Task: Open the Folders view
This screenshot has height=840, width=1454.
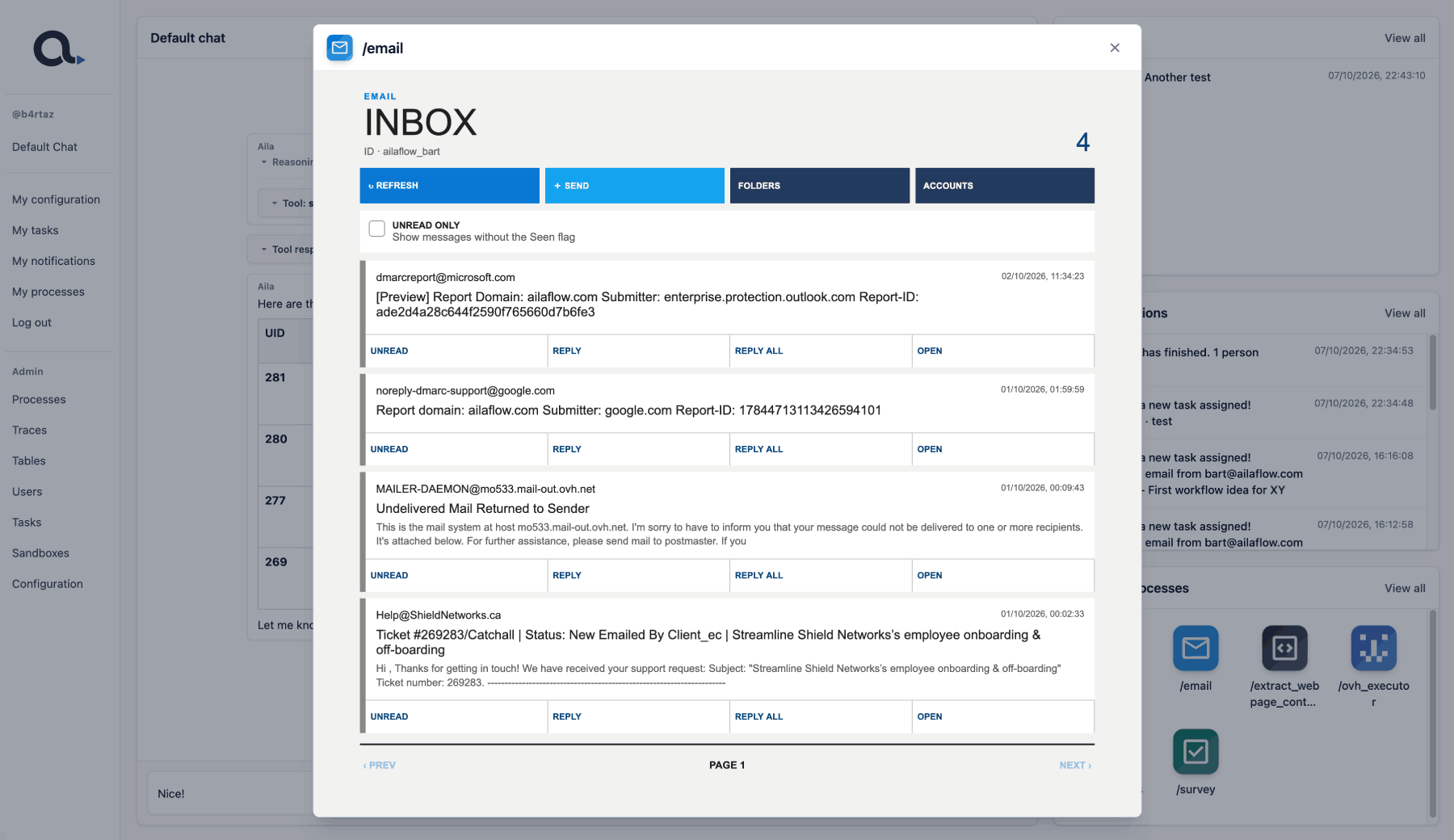Action: click(x=819, y=186)
